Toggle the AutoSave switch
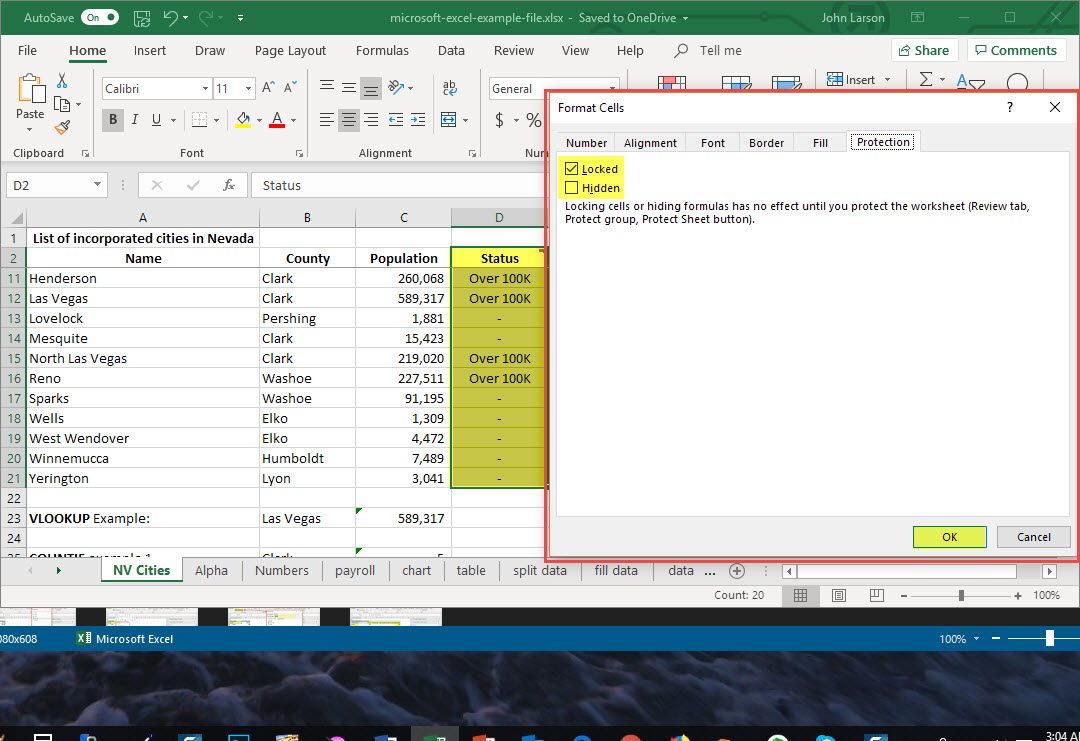The width and height of the screenshot is (1080, 741). tap(100, 18)
